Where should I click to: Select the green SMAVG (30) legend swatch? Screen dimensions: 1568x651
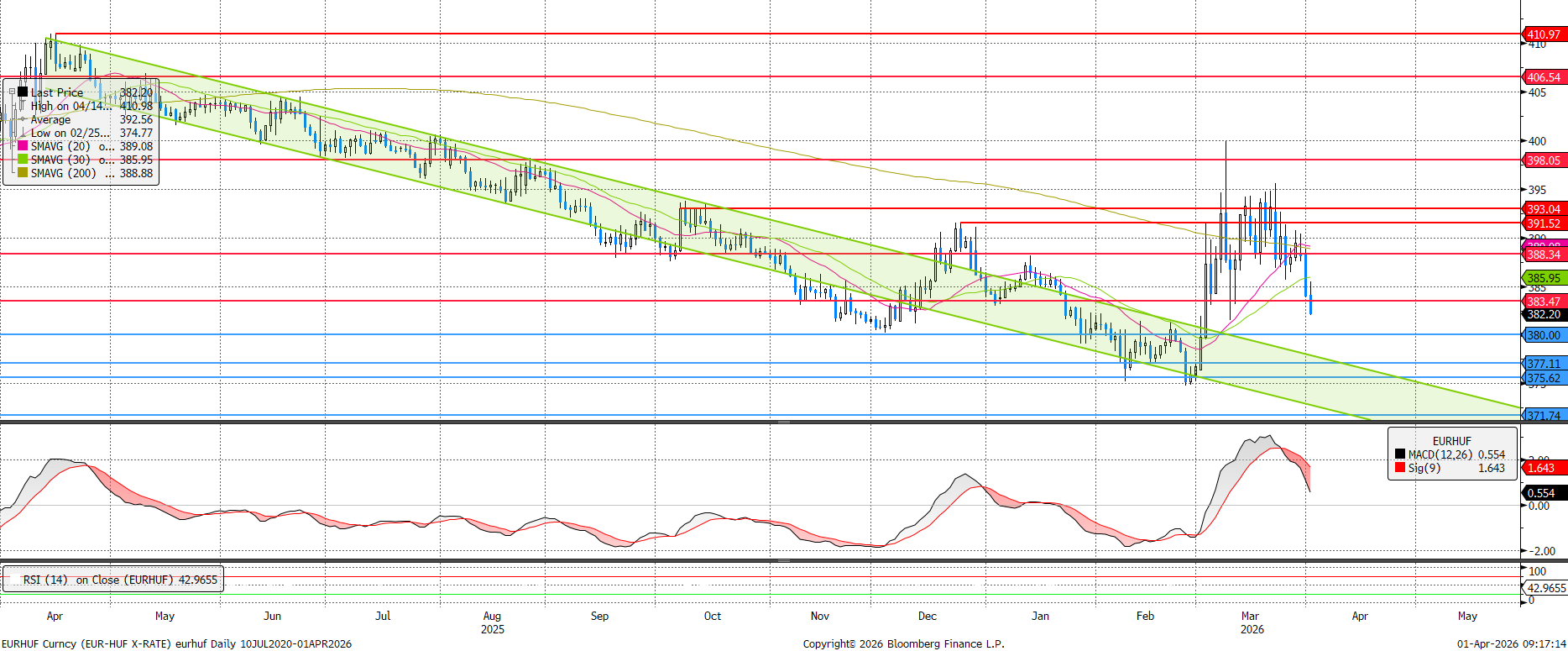coord(23,160)
